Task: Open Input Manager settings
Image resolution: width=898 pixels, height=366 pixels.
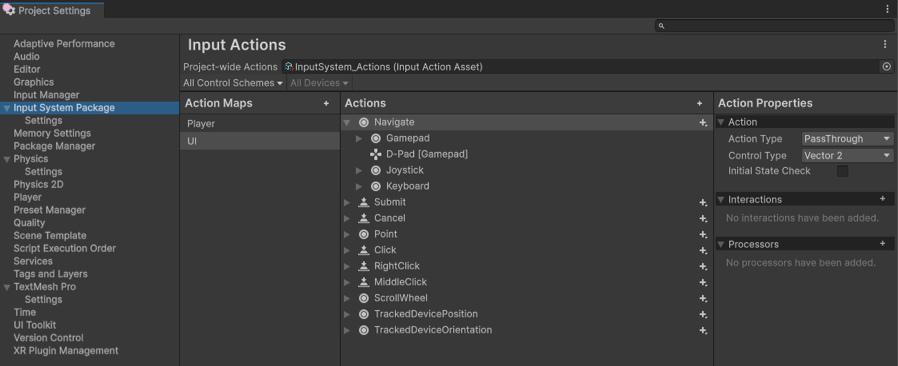Action: point(46,95)
